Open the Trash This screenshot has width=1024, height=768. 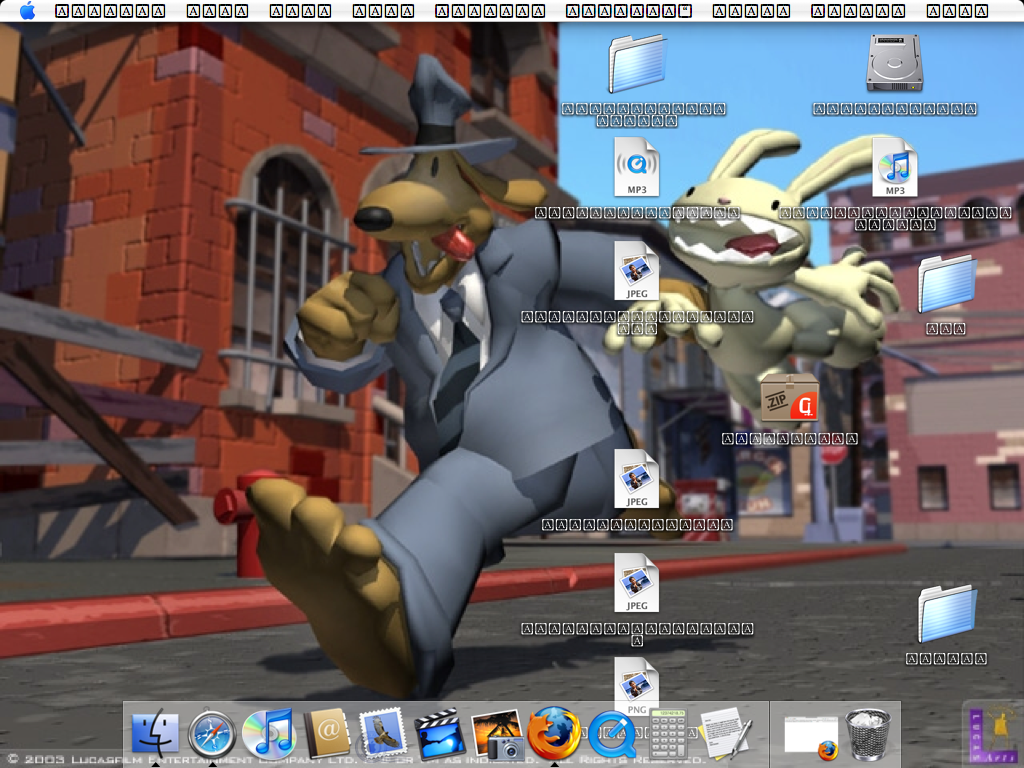867,734
